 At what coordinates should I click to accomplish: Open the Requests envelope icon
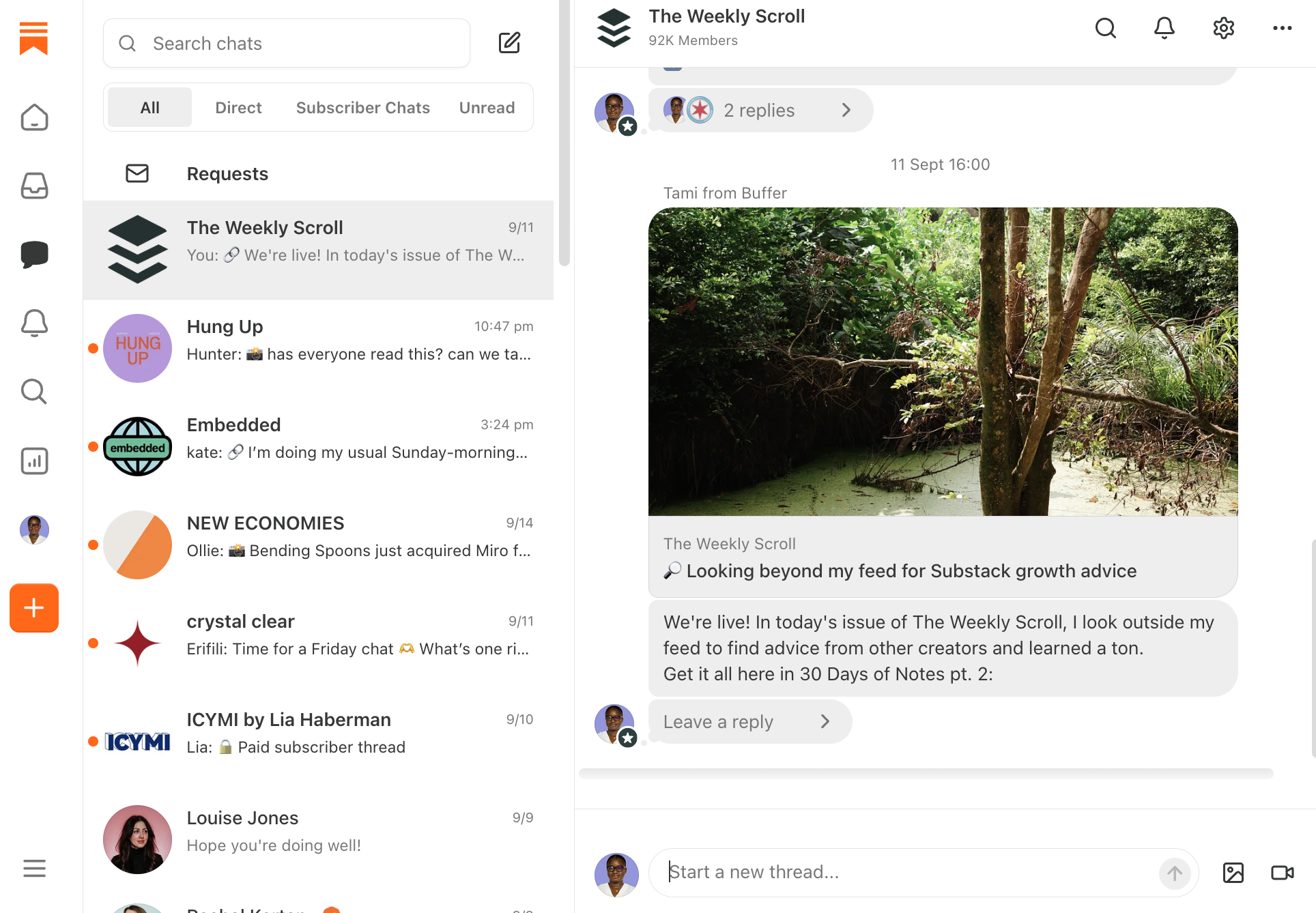point(137,173)
